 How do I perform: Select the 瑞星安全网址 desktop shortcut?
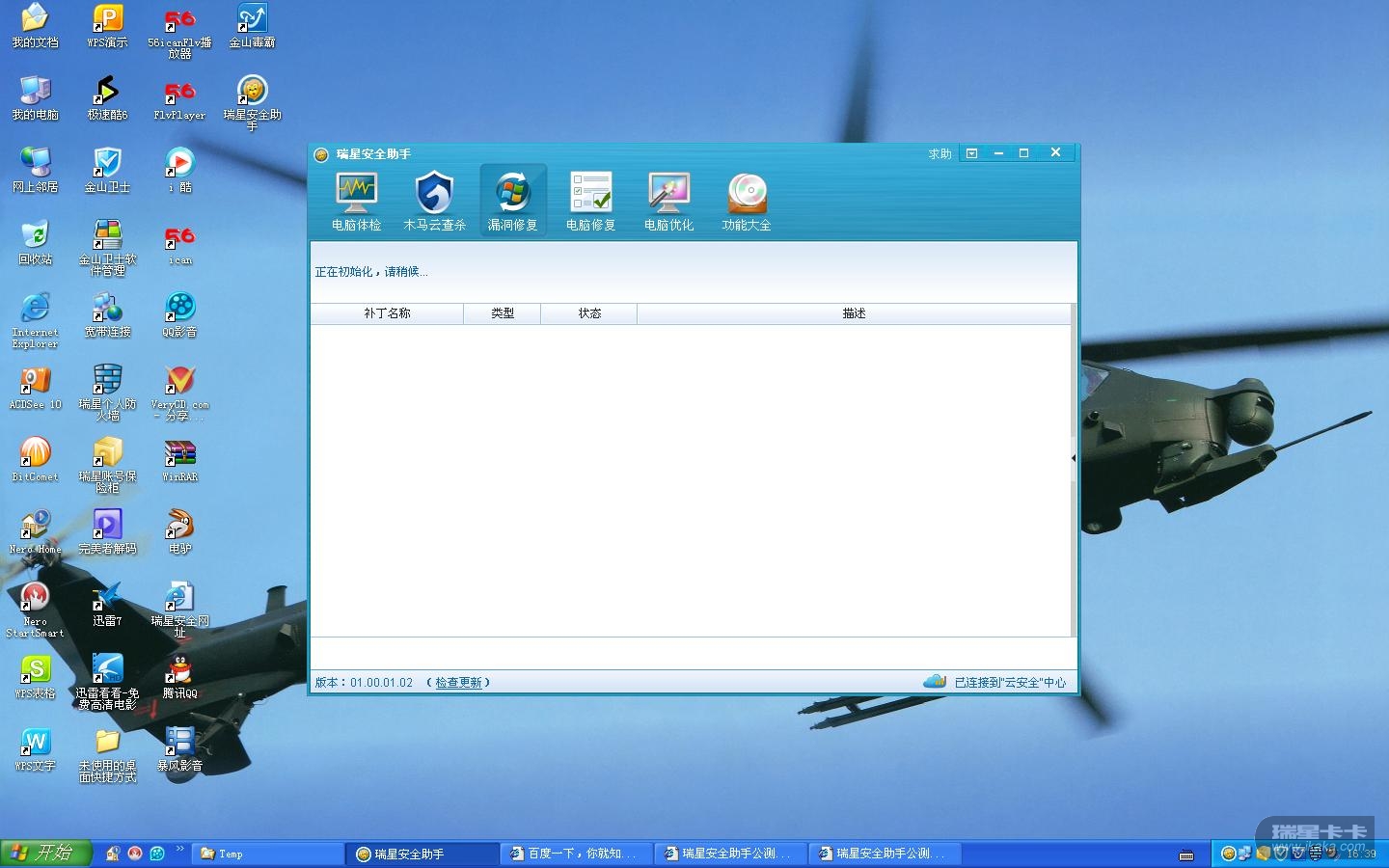coord(179,610)
